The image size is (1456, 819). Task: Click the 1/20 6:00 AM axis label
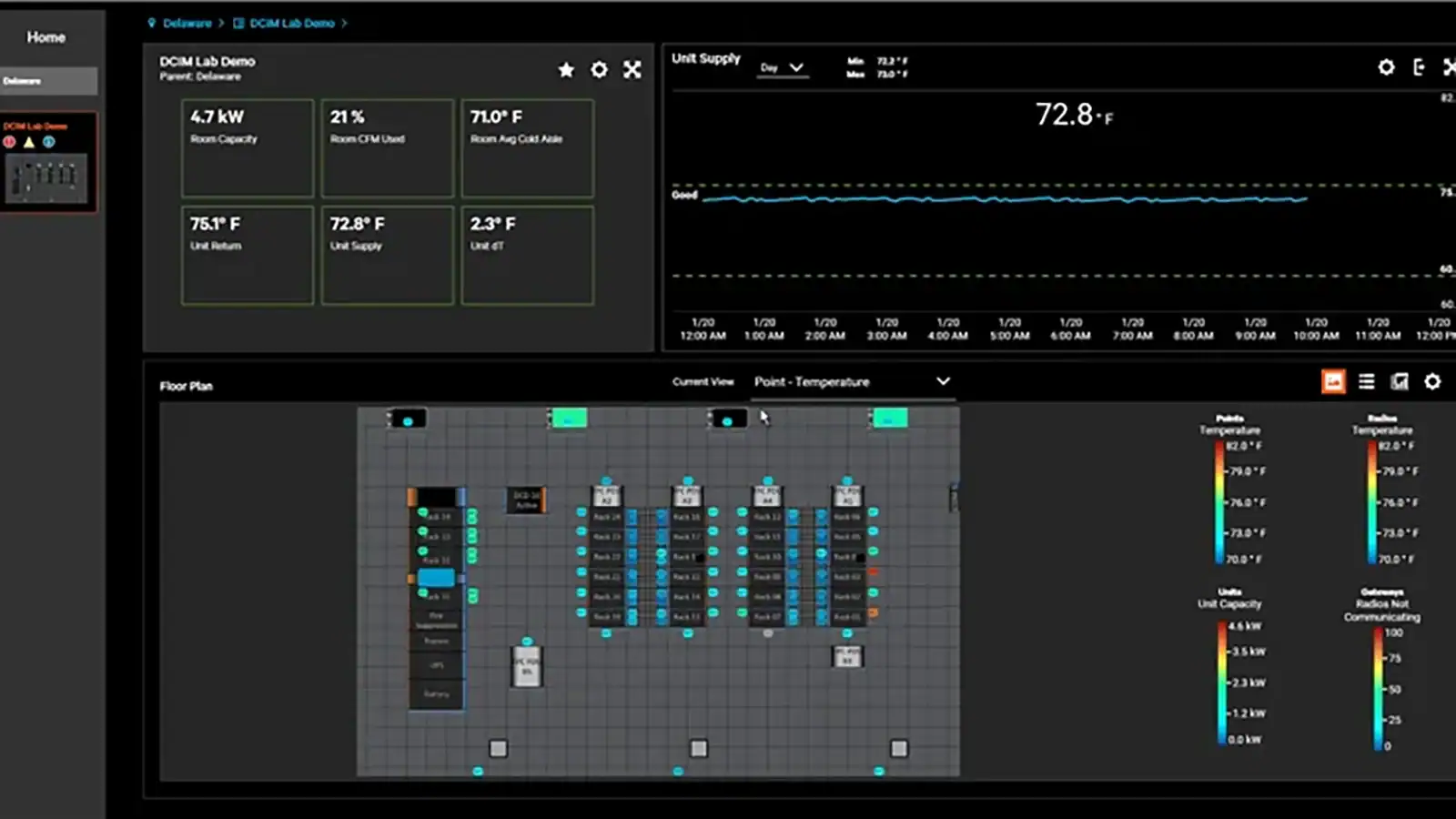(1070, 329)
